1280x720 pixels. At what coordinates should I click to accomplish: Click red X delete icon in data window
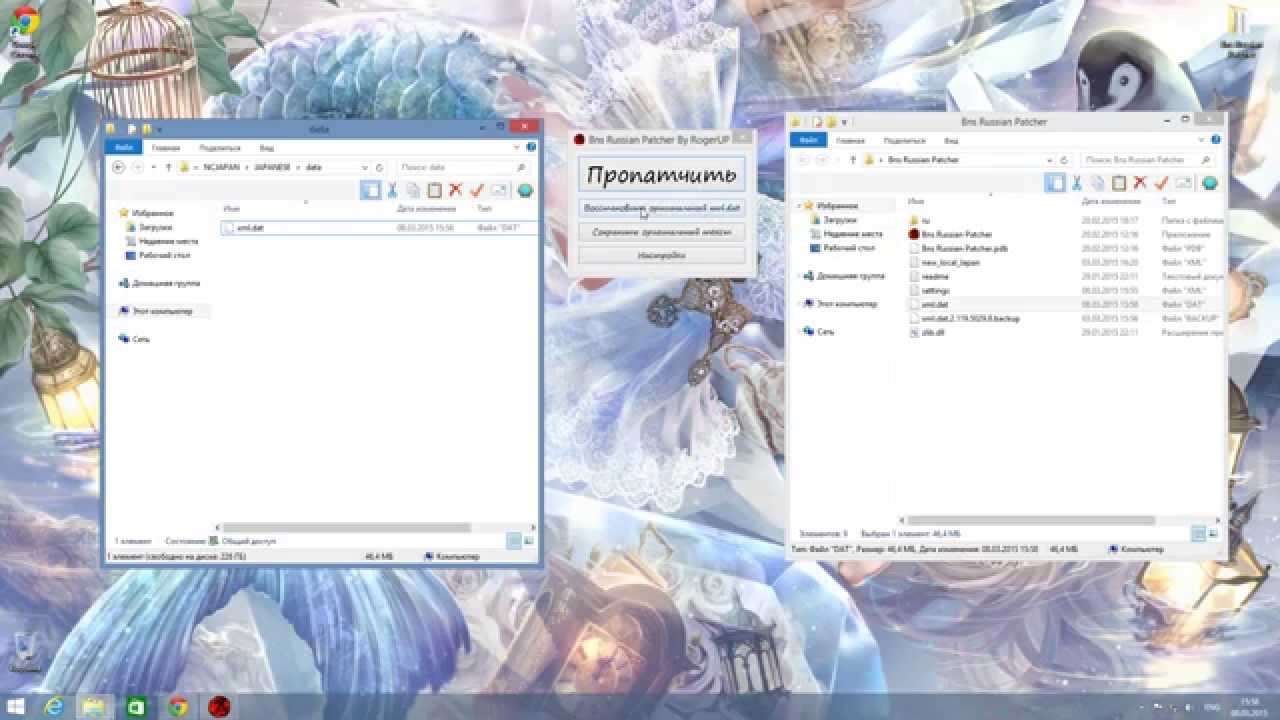[x=455, y=190]
